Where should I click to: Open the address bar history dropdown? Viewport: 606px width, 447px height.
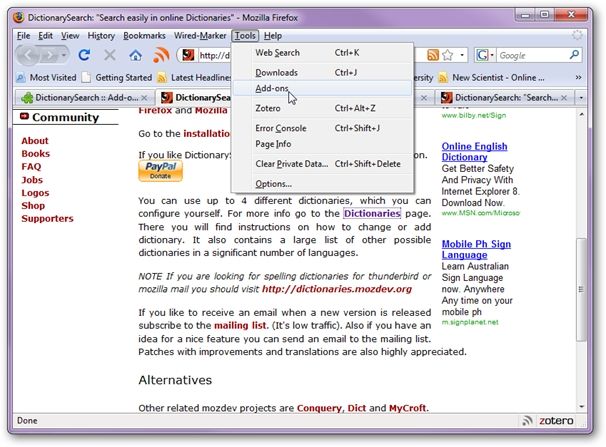[x=462, y=55]
